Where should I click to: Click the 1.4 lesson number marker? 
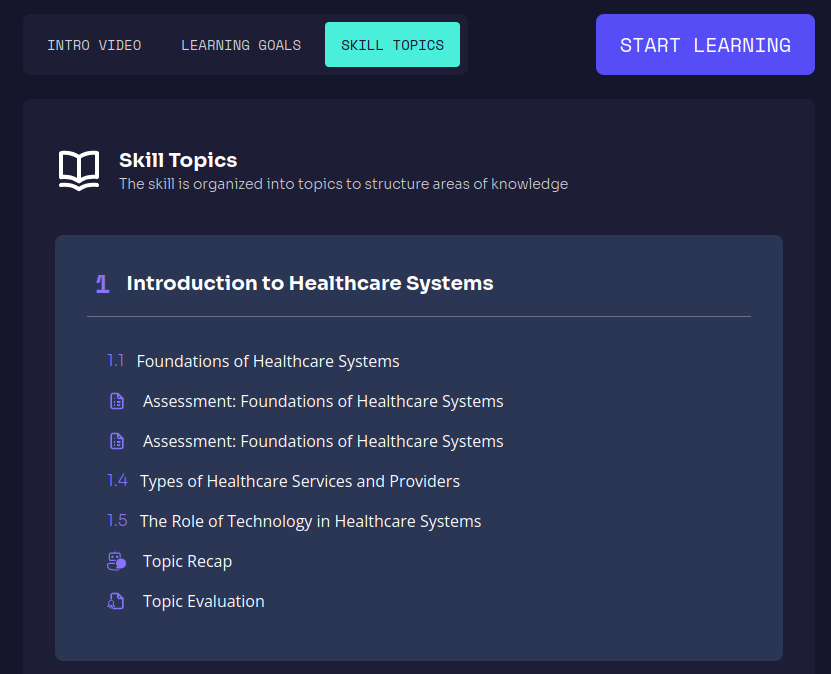118,481
